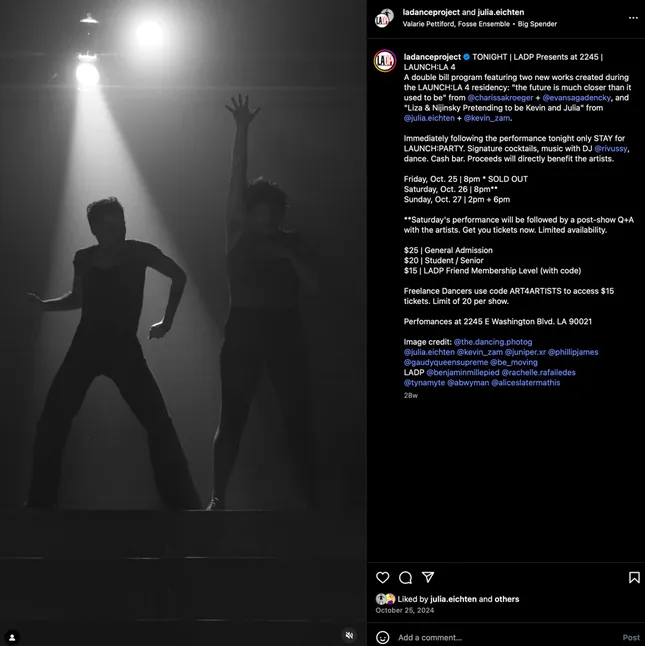
Task: Open DJ @rivussy profile mention
Action: click(611, 148)
